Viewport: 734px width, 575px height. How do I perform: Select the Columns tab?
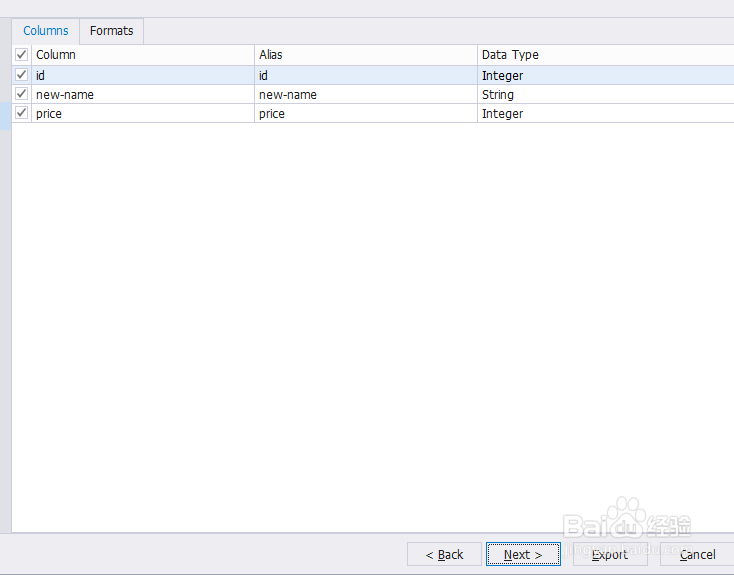tap(46, 31)
